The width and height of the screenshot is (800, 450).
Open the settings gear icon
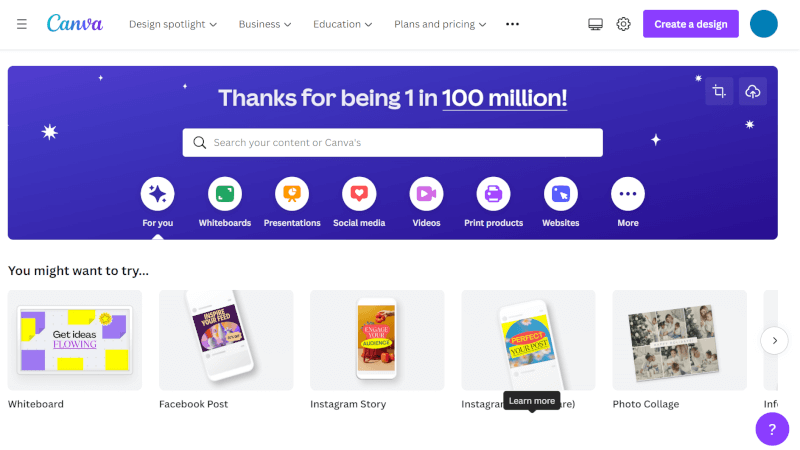pyautogui.click(x=624, y=24)
